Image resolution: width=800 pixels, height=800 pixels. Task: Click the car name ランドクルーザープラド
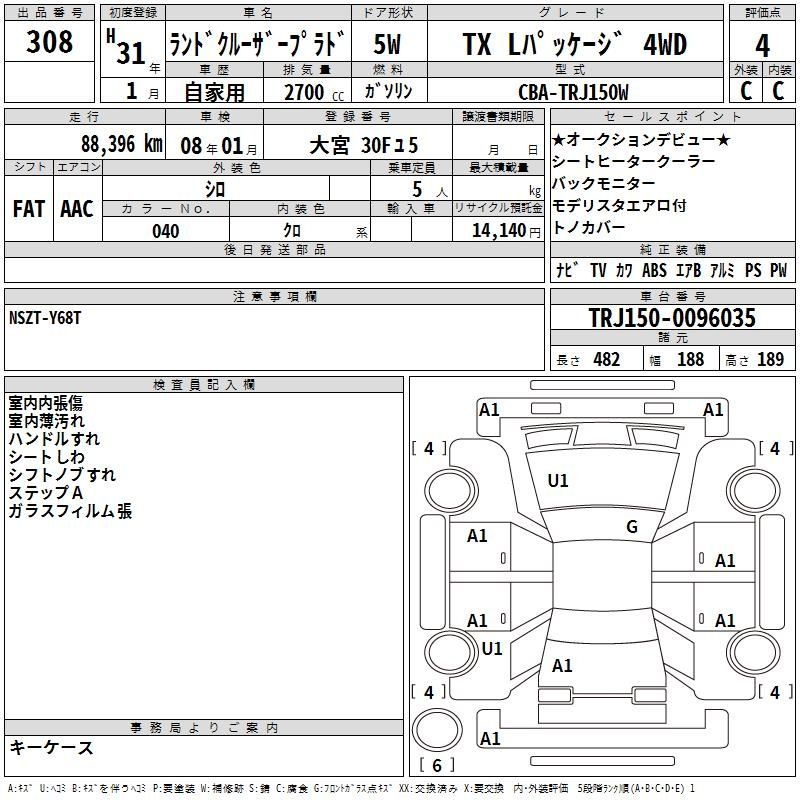tap(258, 43)
